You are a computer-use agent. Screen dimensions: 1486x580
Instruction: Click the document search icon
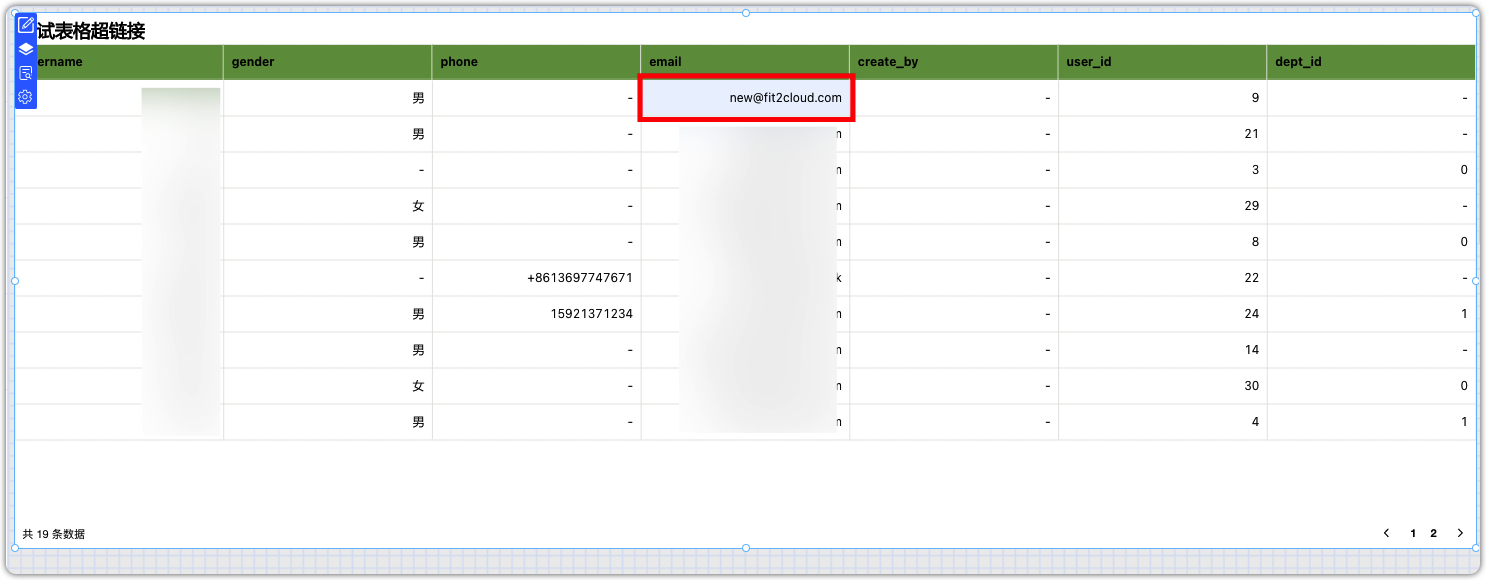(26, 73)
